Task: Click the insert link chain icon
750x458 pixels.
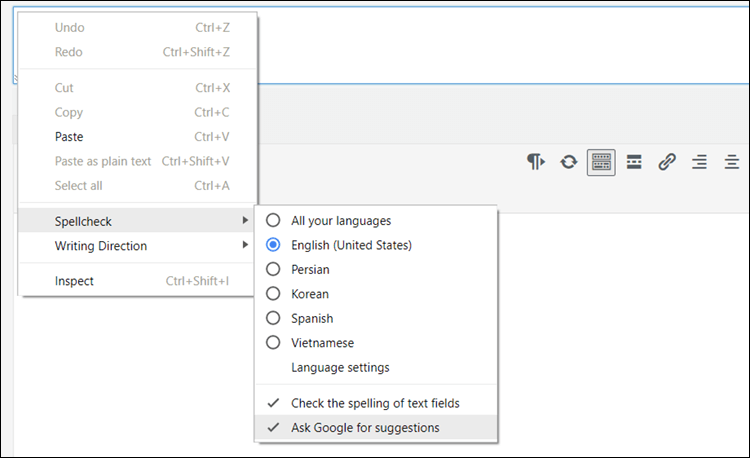Action: pyautogui.click(x=667, y=162)
